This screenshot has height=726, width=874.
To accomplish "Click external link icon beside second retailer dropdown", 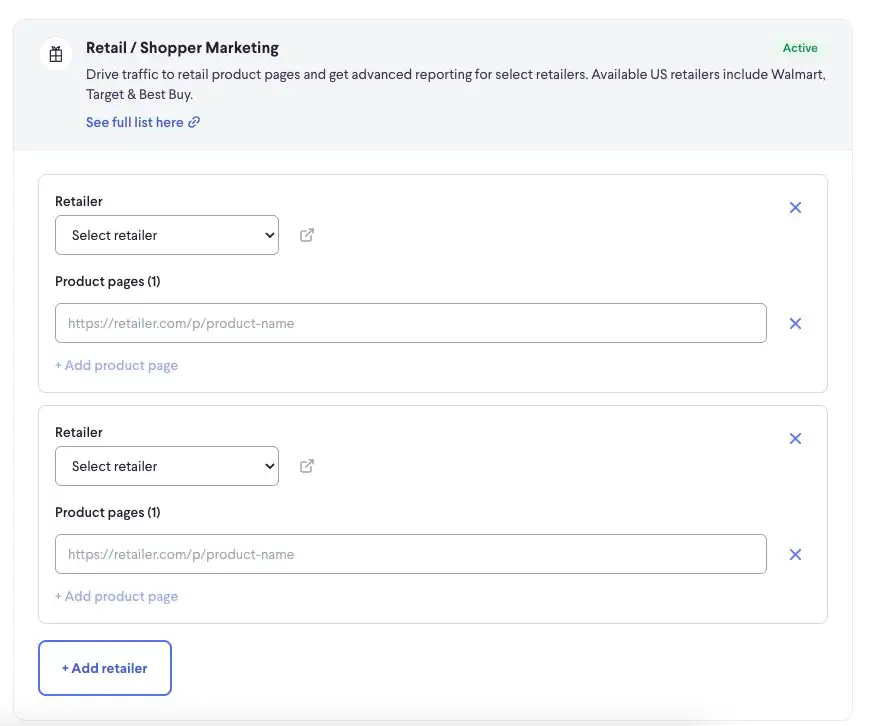I will [307, 466].
